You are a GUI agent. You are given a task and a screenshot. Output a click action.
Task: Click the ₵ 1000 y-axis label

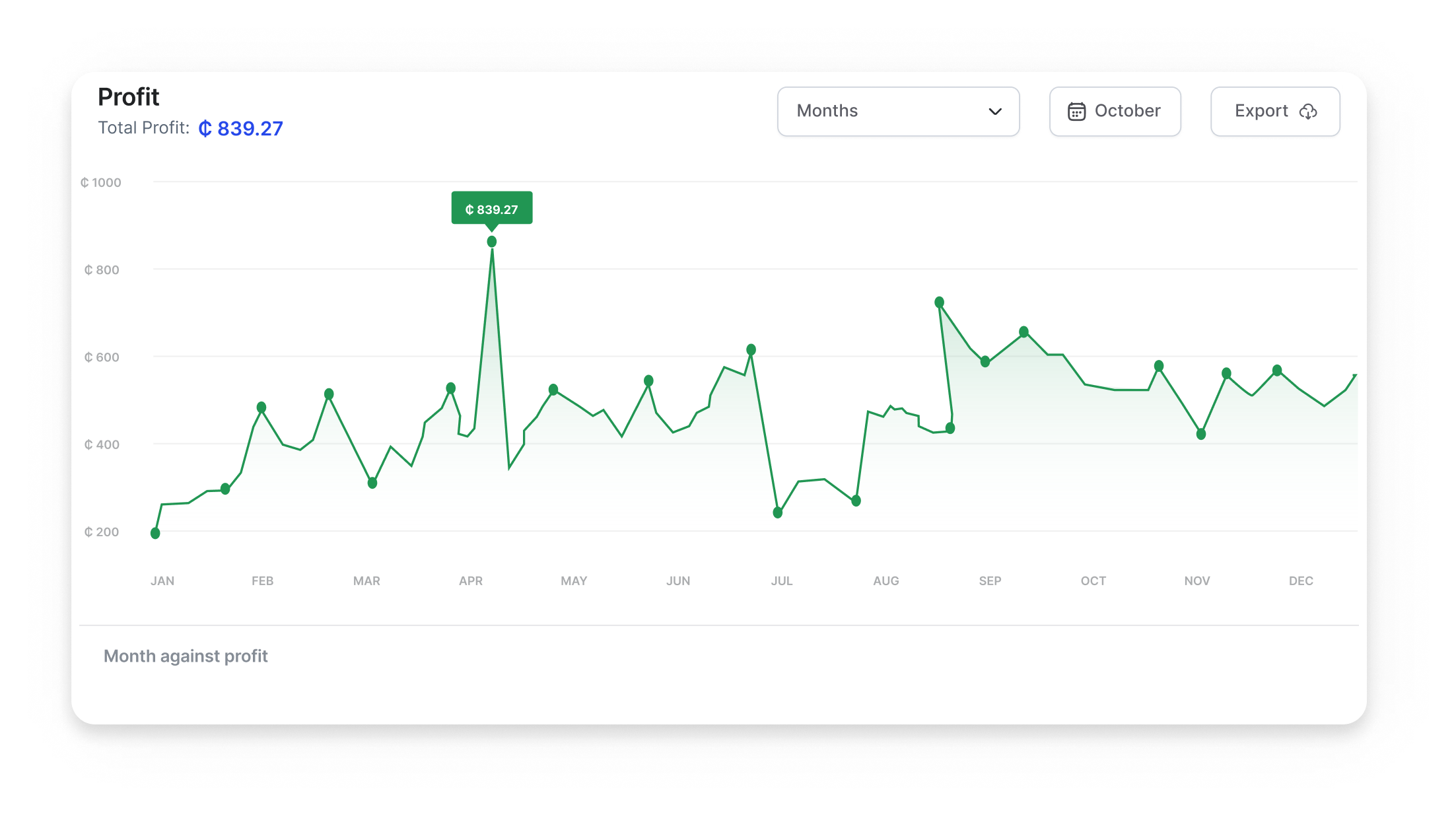101,182
